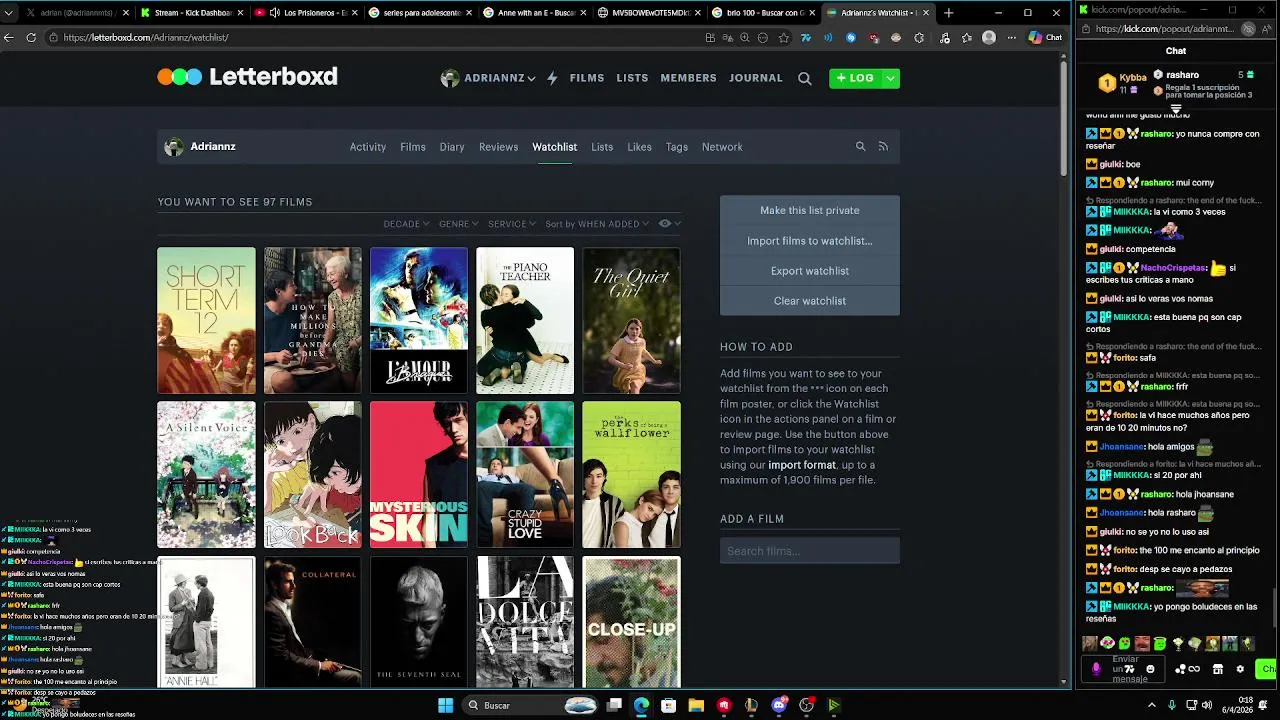Open the A Silent Voice poster

click(206, 475)
